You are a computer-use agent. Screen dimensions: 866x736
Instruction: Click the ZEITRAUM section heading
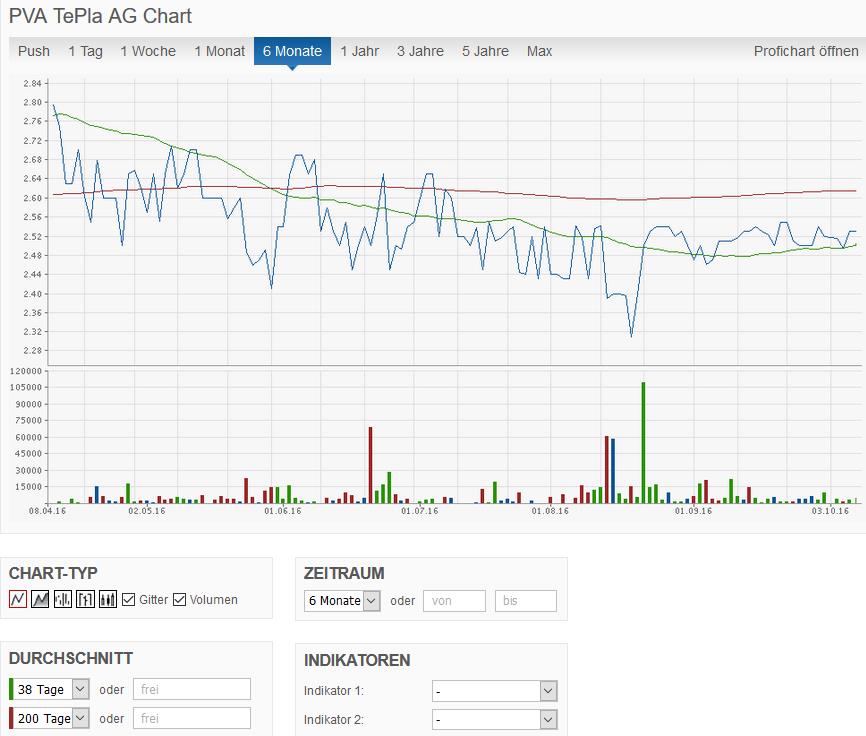click(x=344, y=573)
